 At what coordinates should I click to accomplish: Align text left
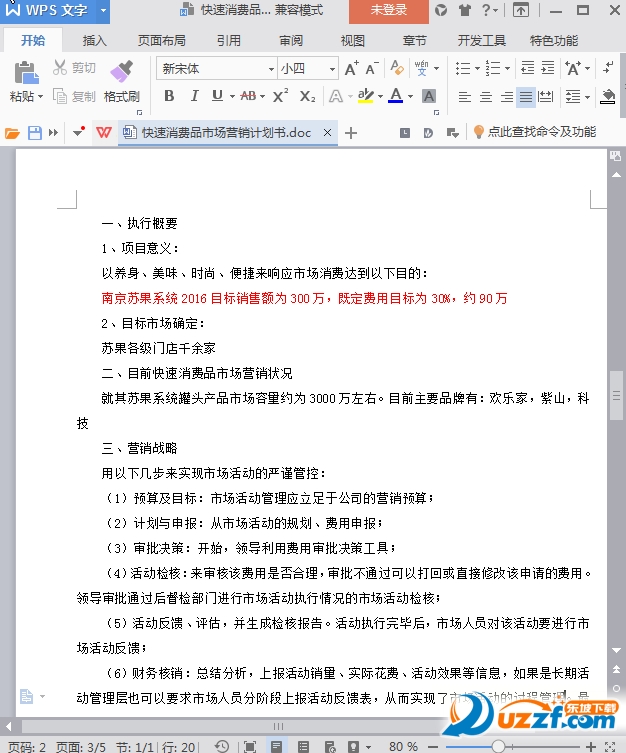[x=464, y=97]
